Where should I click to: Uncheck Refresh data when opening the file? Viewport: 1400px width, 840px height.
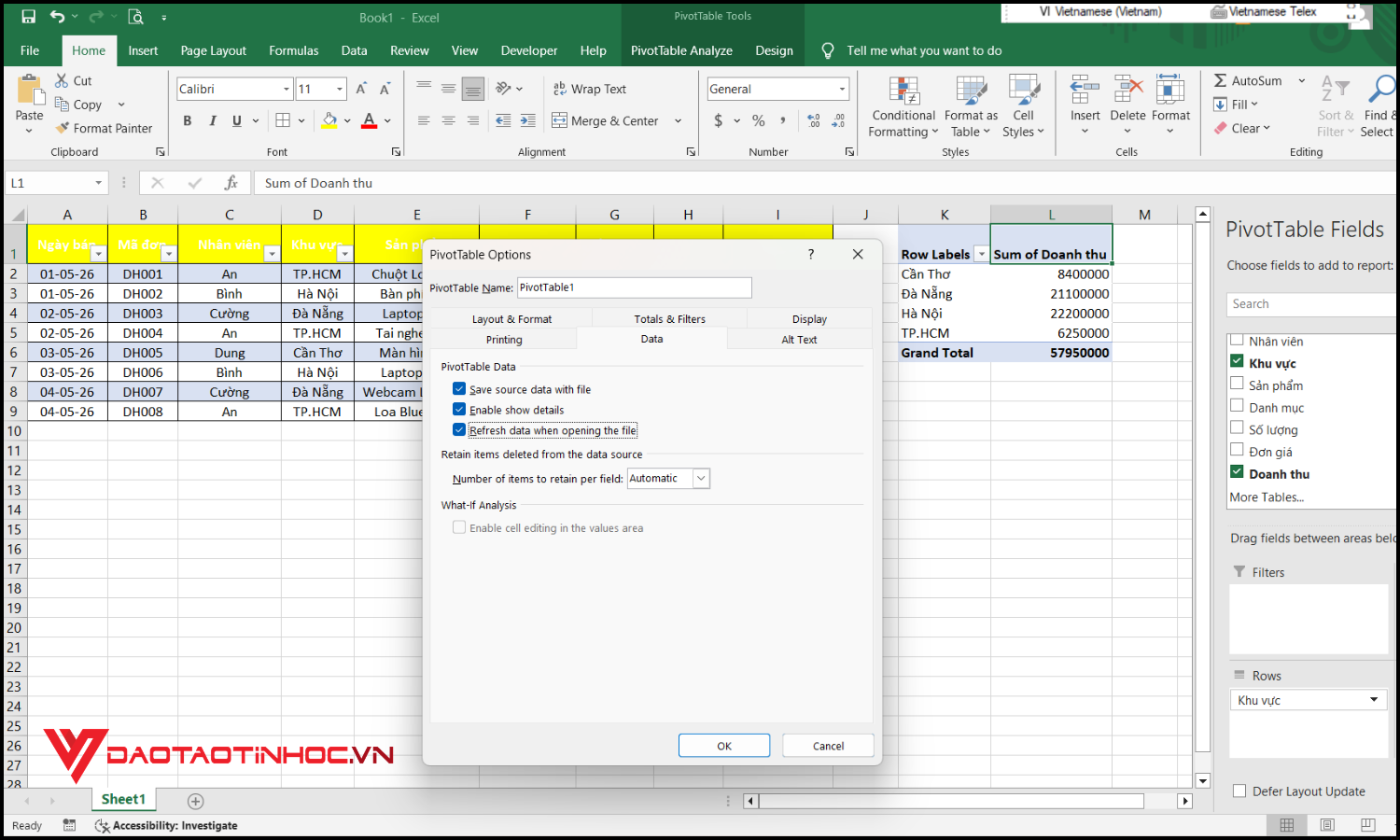point(459,430)
